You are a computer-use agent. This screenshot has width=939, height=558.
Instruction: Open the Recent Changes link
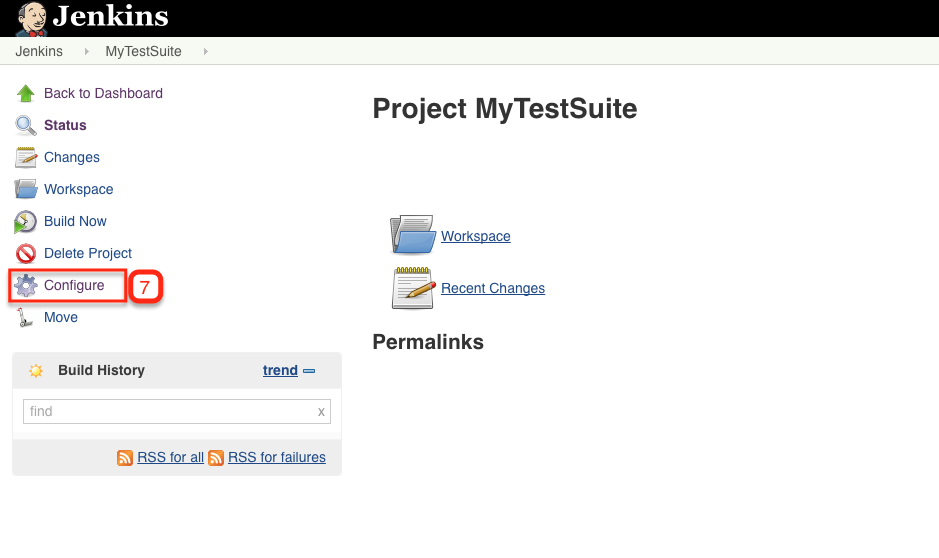[x=493, y=289]
